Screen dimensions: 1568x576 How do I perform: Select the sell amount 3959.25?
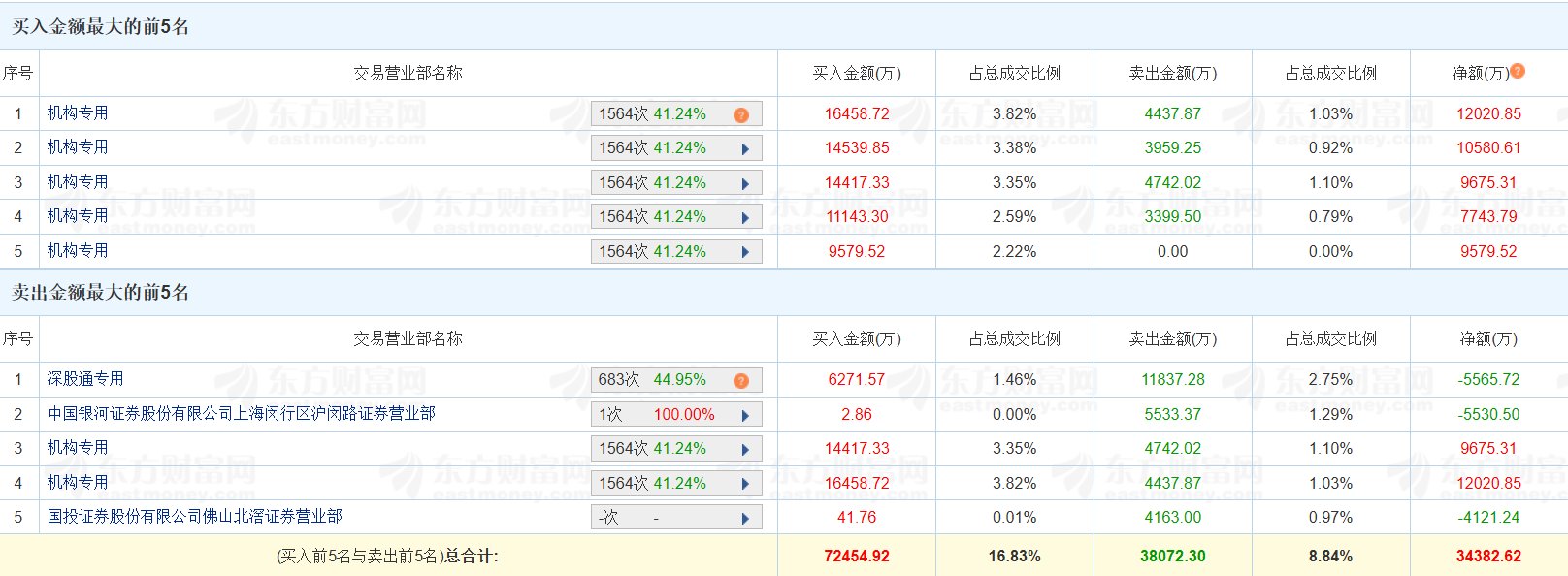click(x=1172, y=148)
